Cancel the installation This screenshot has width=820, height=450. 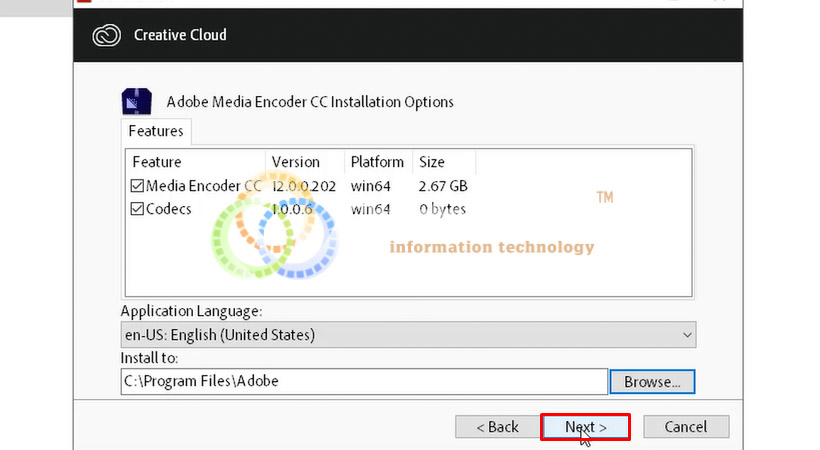pyautogui.click(x=686, y=427)
